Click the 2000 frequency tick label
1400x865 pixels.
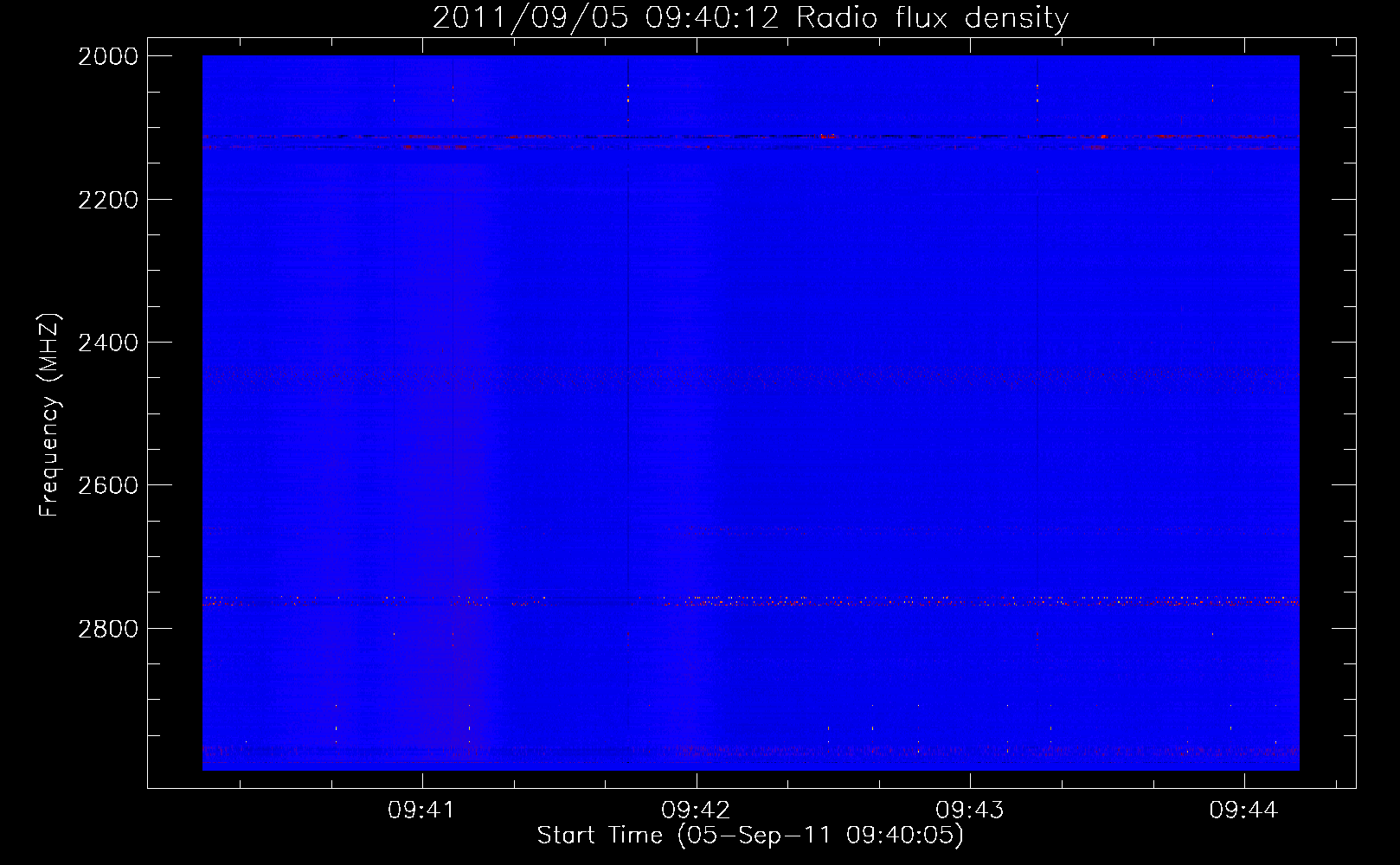click(x=108, y=56)
